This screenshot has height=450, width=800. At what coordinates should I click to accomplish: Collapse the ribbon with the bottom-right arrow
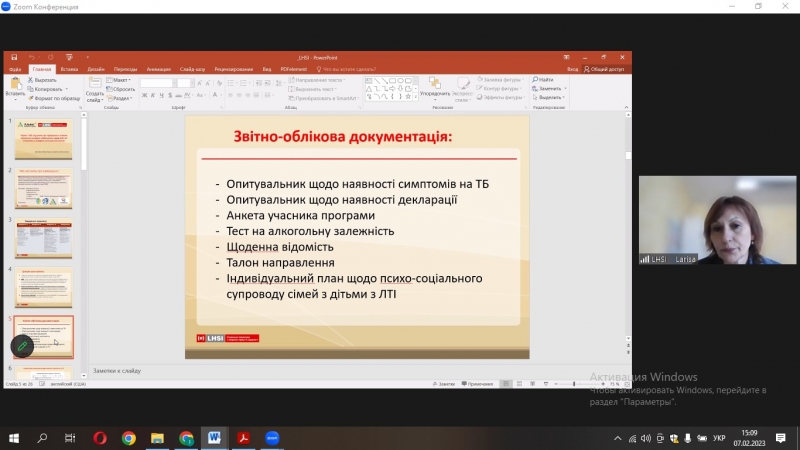(x=626, y=107)
